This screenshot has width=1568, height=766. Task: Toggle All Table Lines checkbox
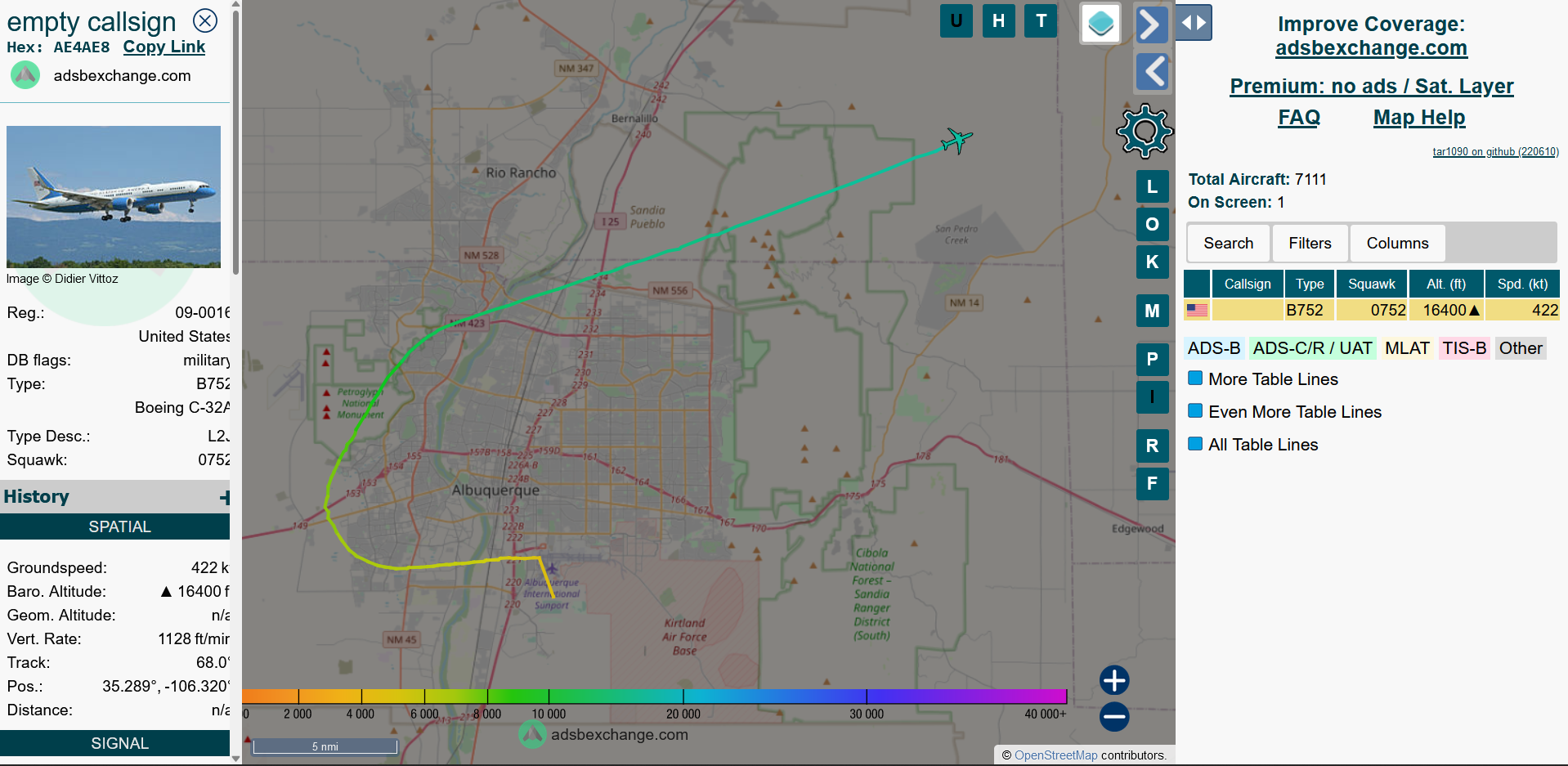click(x=1195, y=443)
